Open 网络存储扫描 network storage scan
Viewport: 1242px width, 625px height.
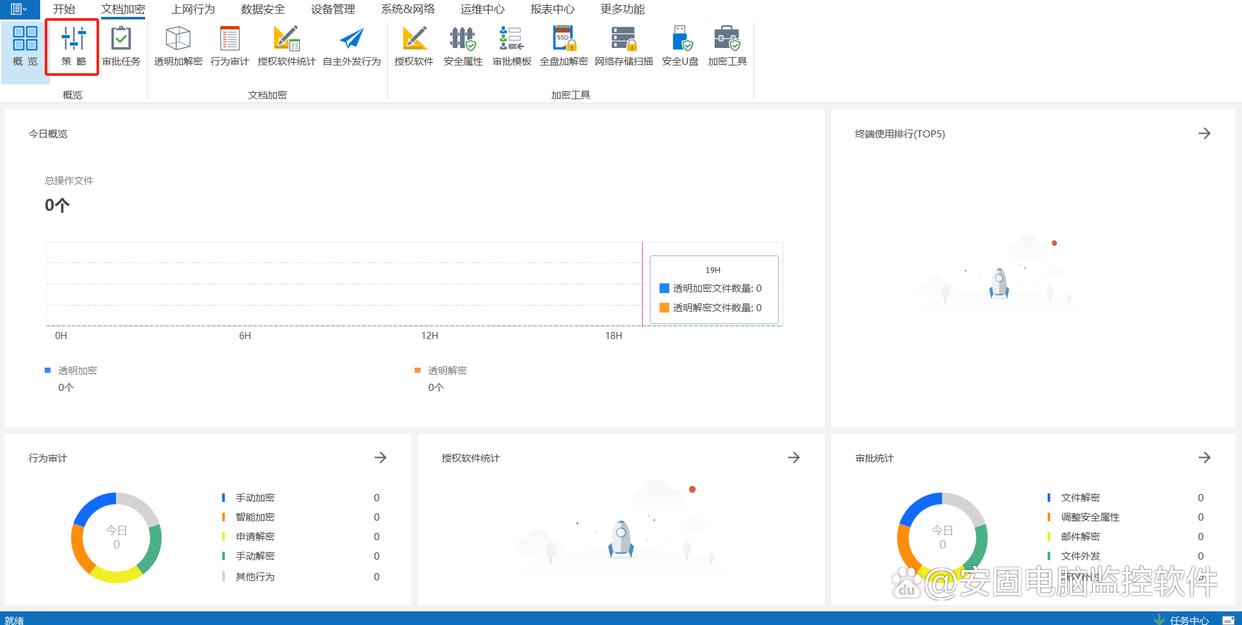[x=624, y=46]
